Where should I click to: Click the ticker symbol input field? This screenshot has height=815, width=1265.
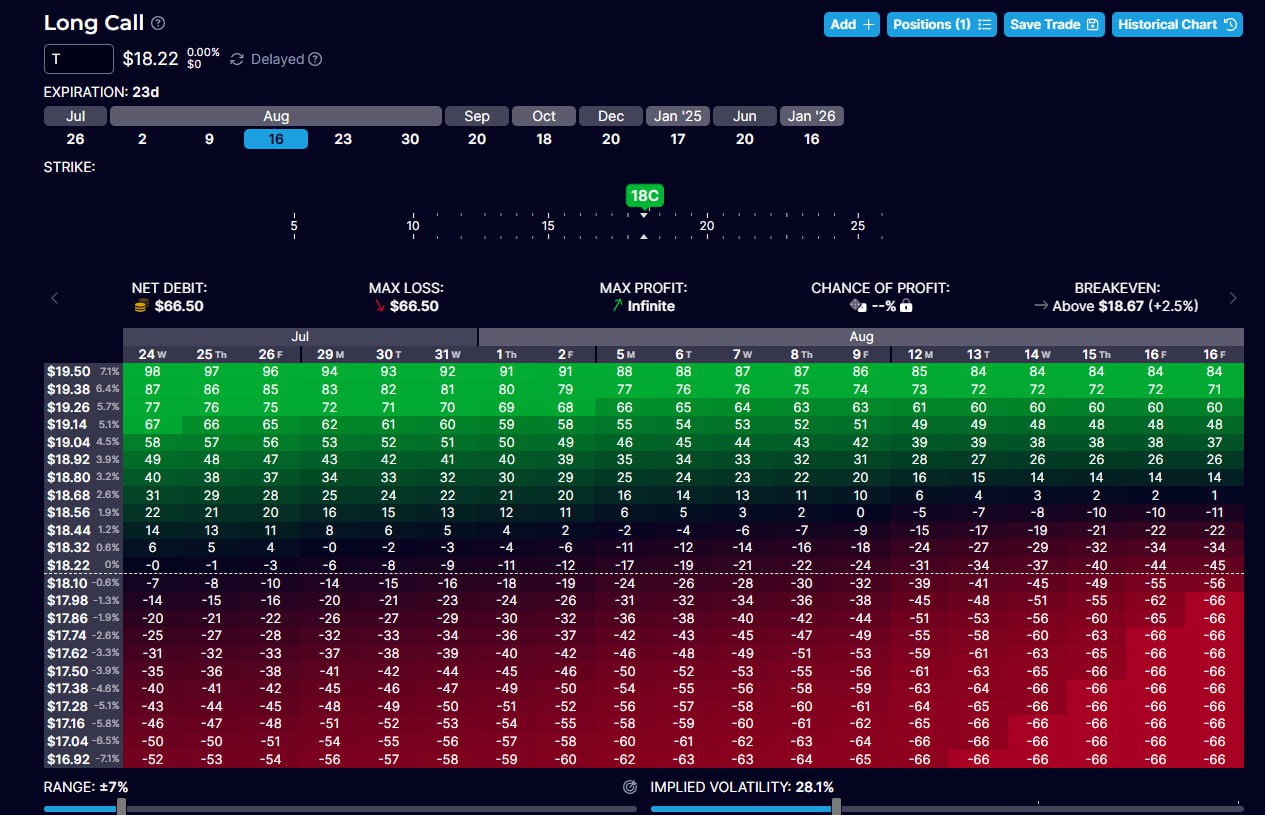pos(79,59)
